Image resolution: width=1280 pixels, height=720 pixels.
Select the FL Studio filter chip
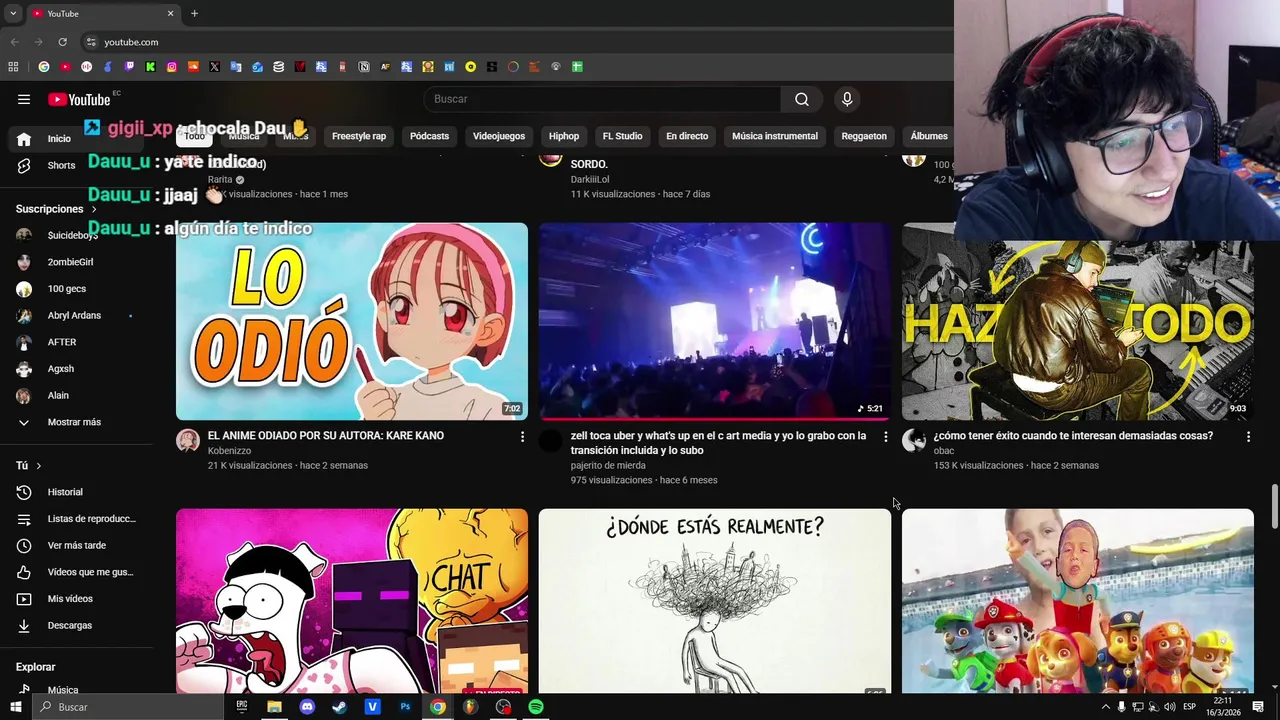point(622,136)
